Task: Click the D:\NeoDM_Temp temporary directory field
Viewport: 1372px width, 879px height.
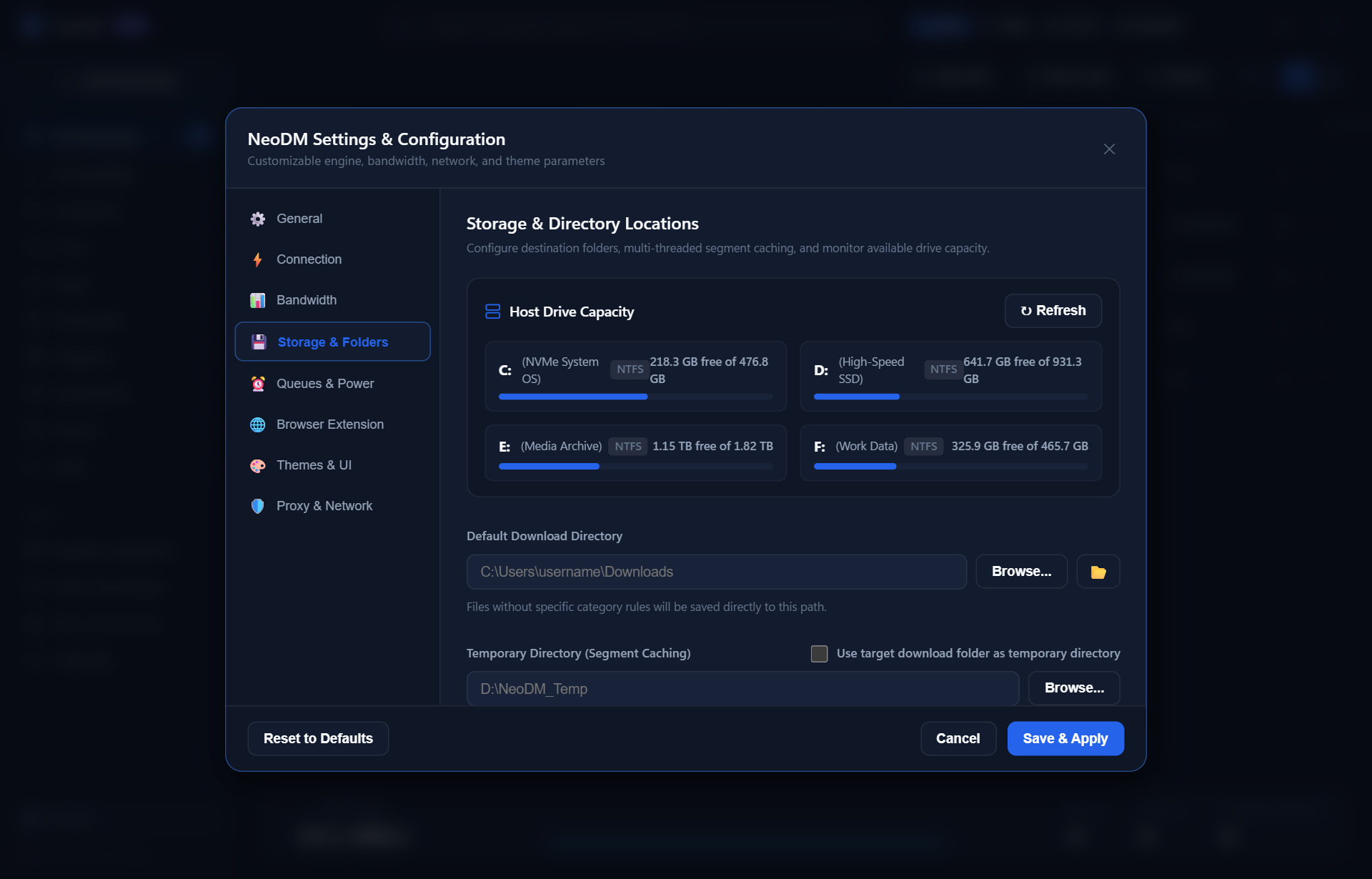Action: click(x=742, y=688)
